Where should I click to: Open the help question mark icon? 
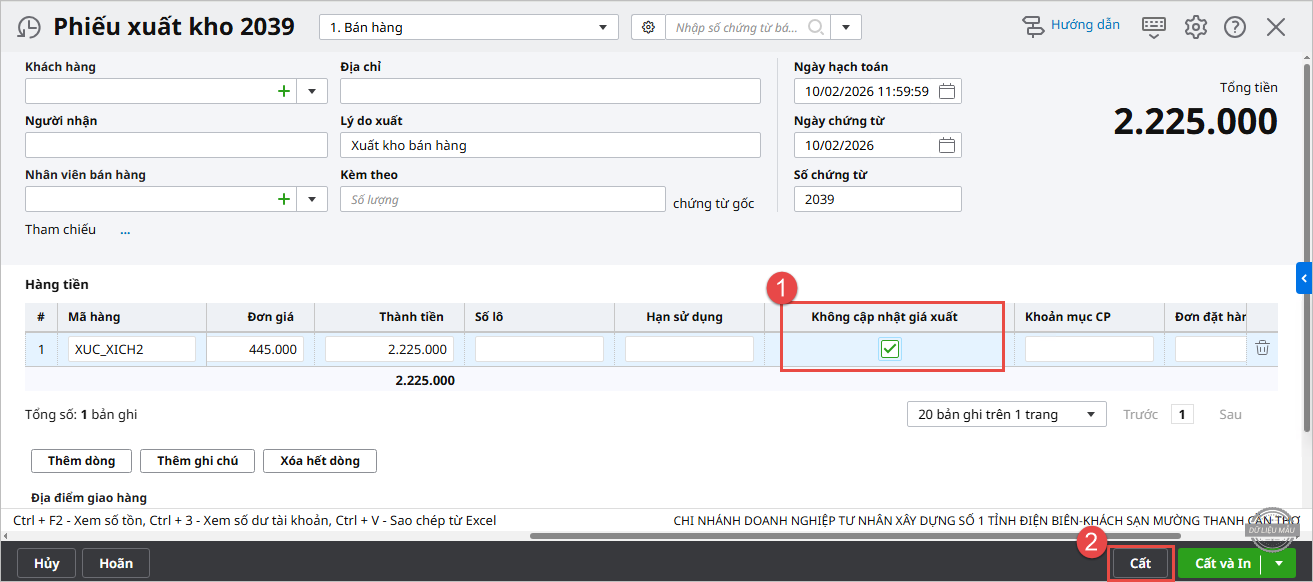pyautogui.click(x=1235, y=27)
